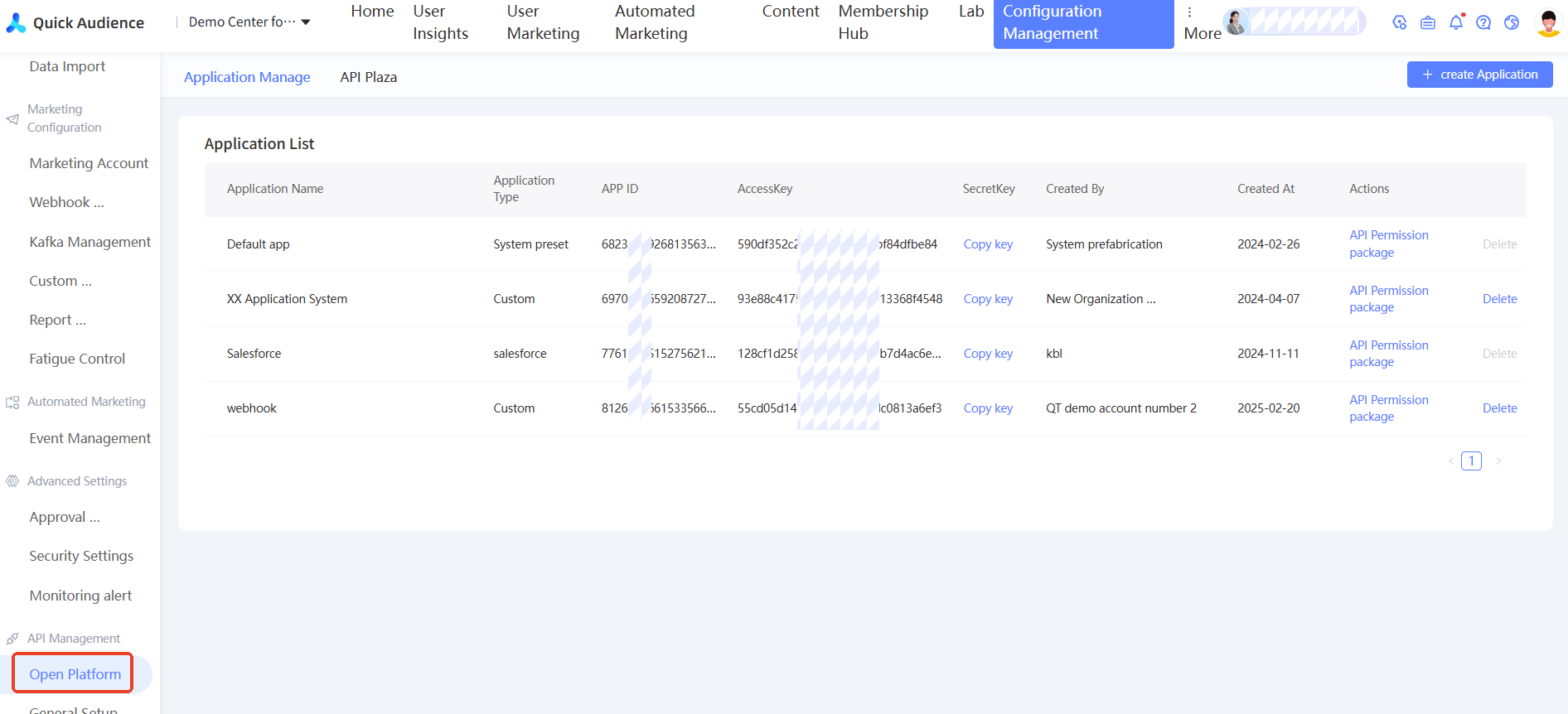Click the Salesforce name cell
Screen dimensions: 1568x714
[x=254, y=354]
